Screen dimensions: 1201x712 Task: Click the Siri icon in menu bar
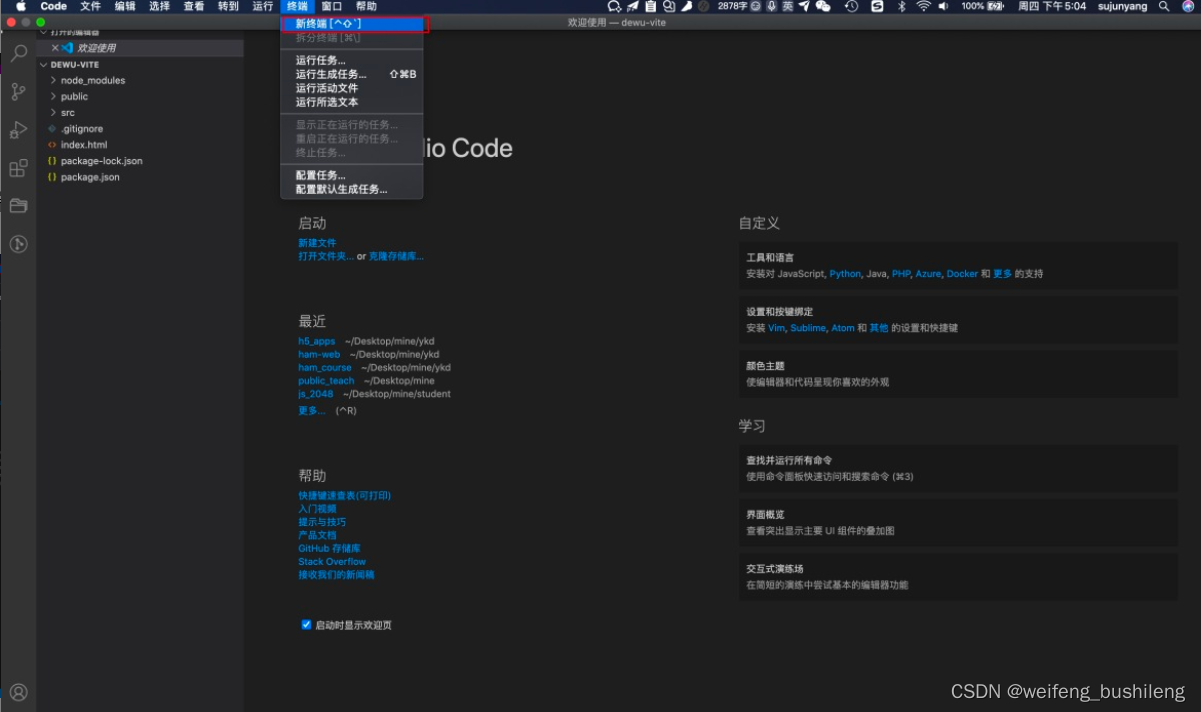tap(1189, 6)
